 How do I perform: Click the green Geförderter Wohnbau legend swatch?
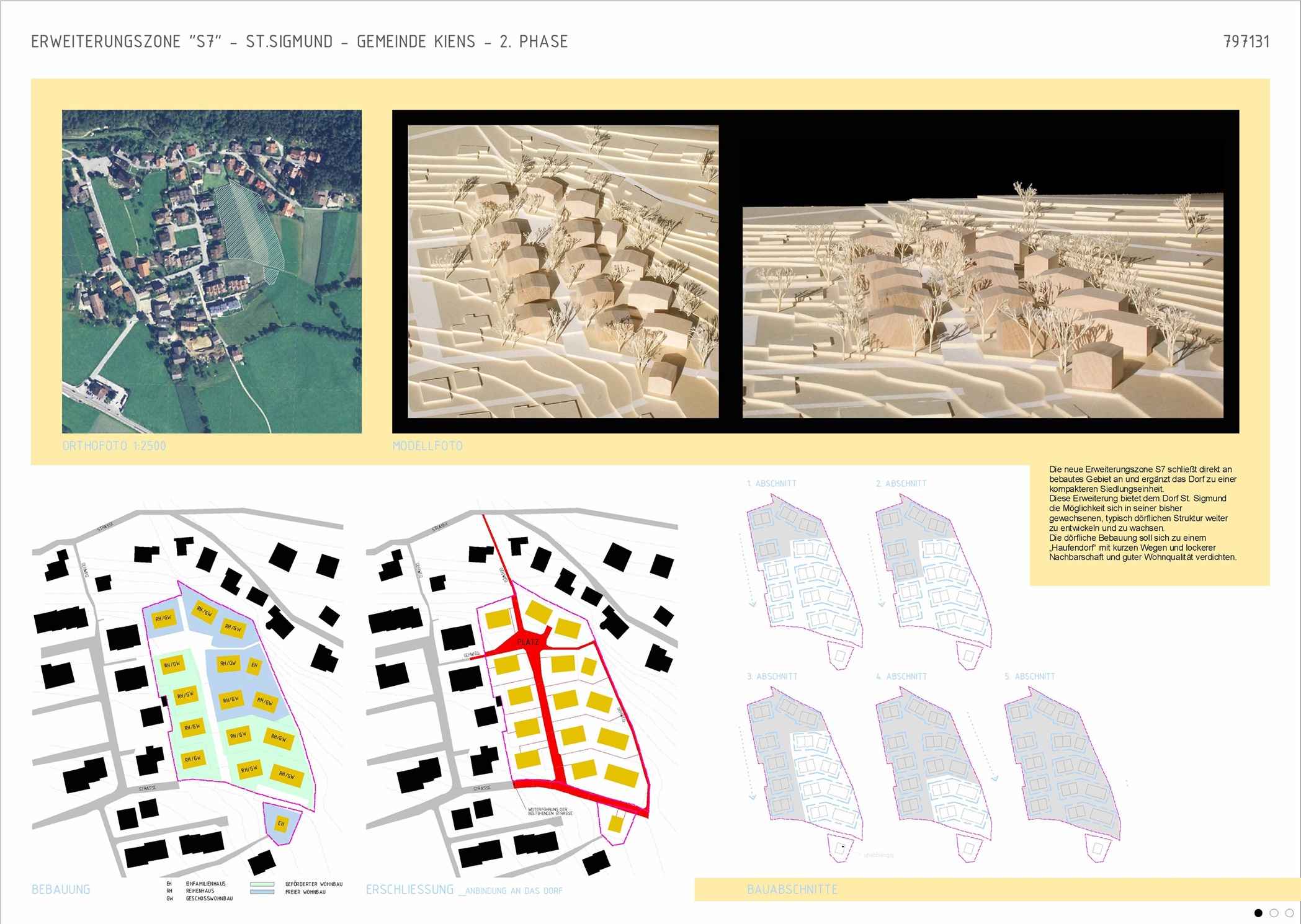coord(262,884)
